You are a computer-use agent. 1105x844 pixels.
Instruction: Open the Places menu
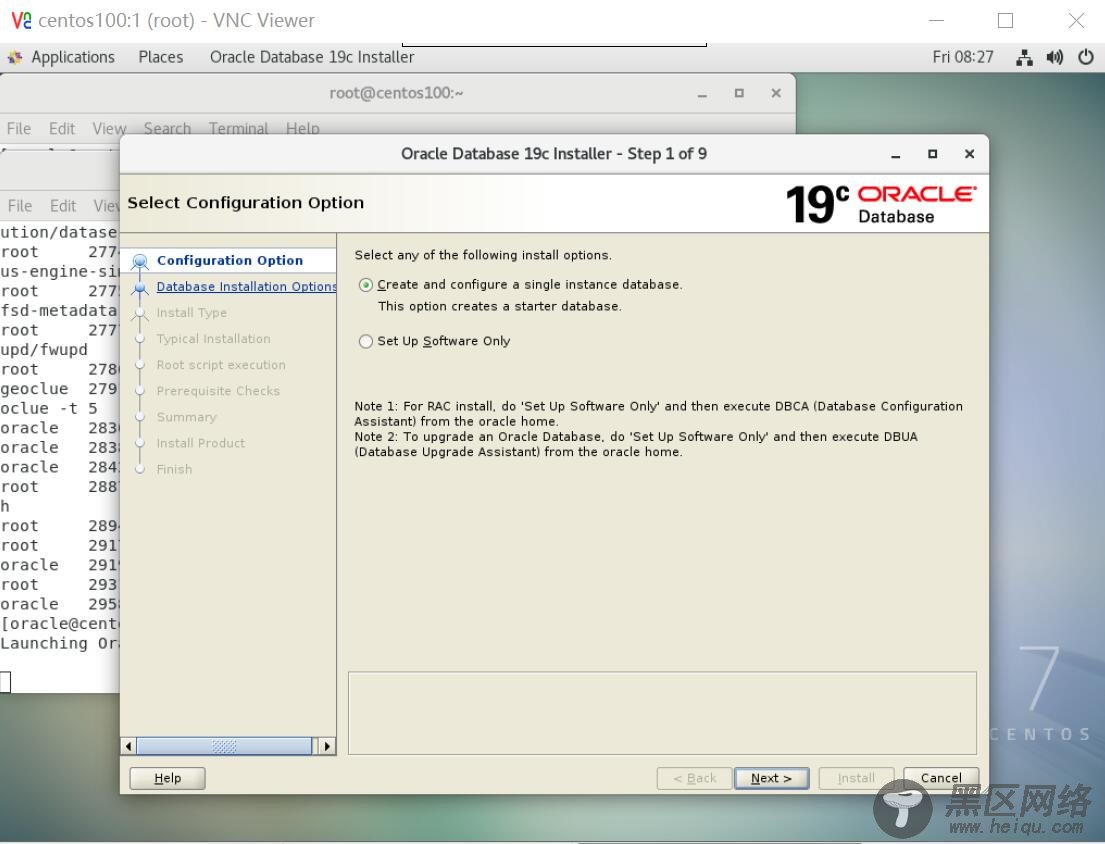point(161,57)
